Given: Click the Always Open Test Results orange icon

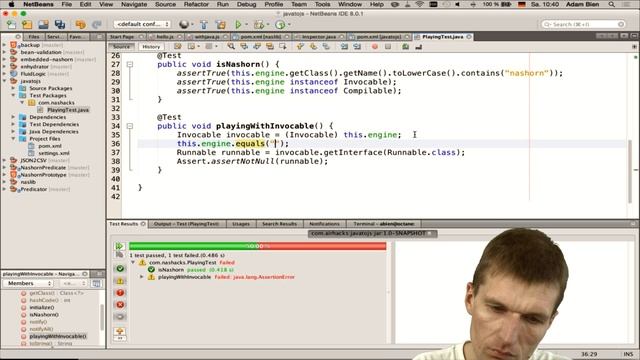Looking at the screenshot, I should (x=120, y=331).
